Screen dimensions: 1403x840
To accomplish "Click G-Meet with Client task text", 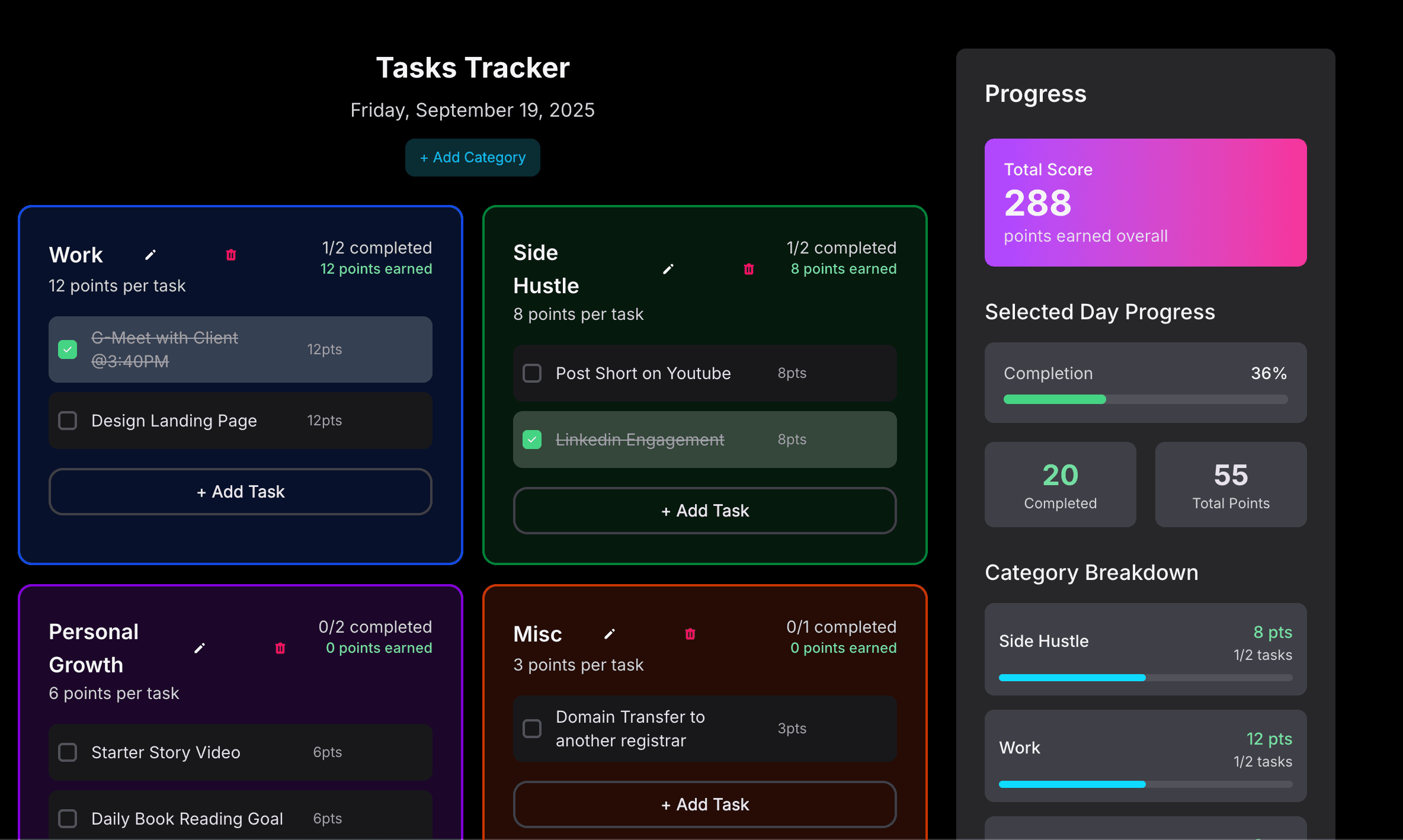I will [x=165, y=350].
